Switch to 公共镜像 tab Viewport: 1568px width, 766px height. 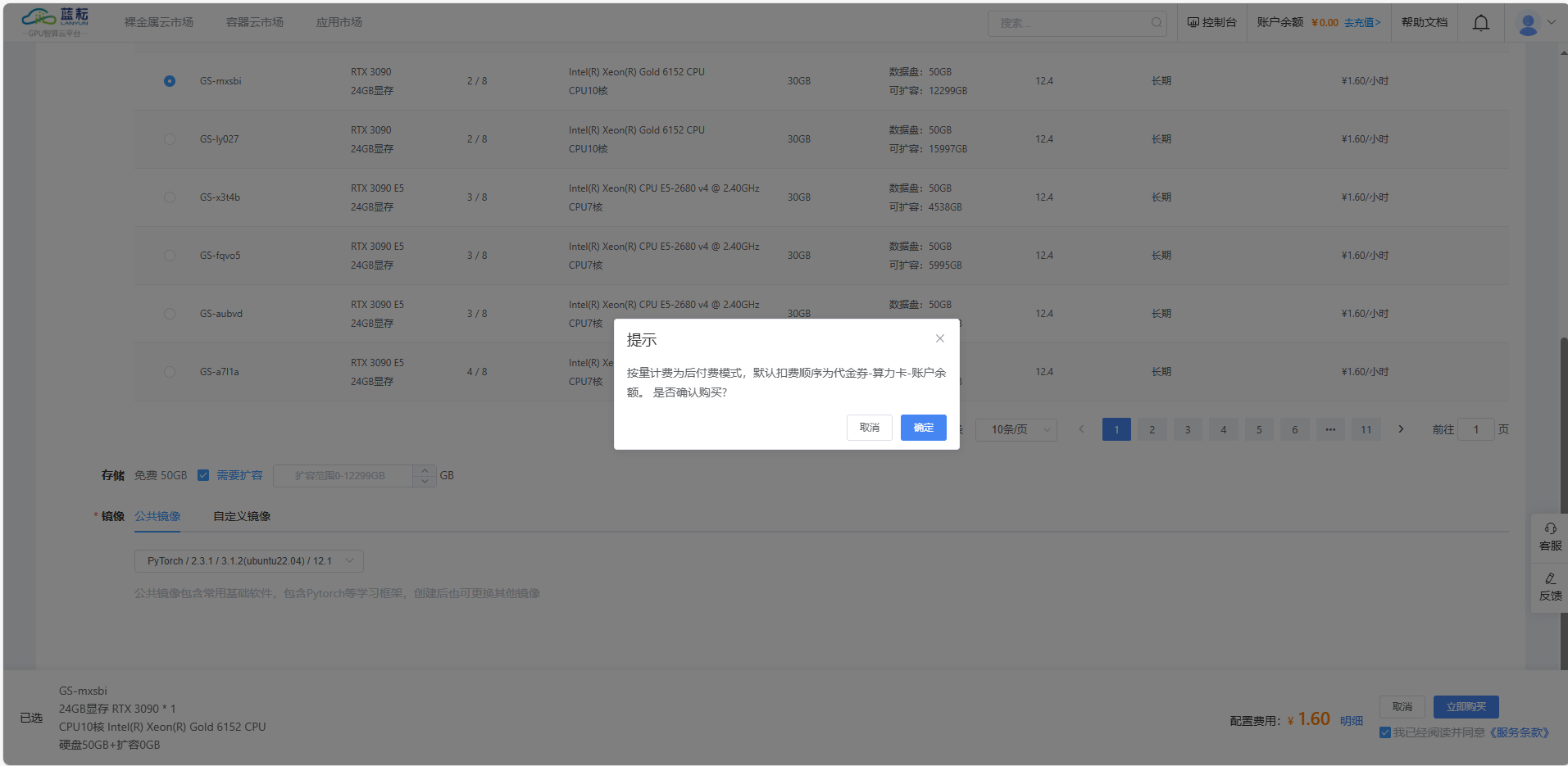pyautogui.click(x=157, y=516)
